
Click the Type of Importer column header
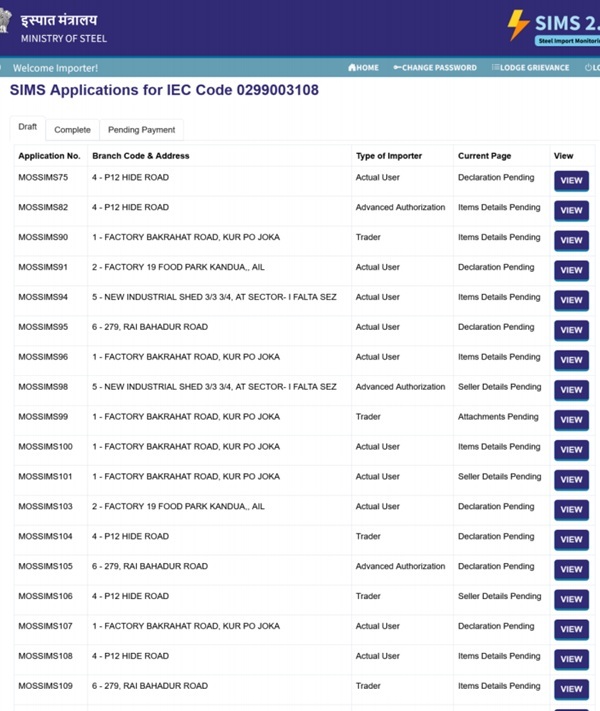pos(389,156)
